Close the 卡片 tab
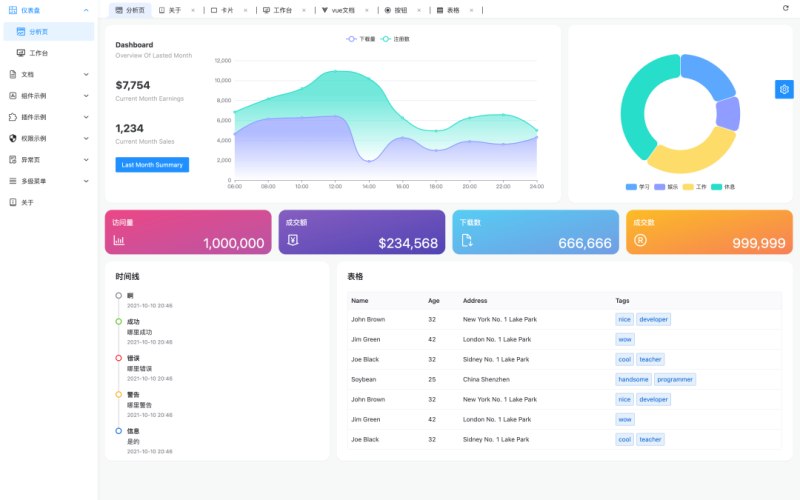Image resolution: width=800 pixels, height=500 pixels. tap(245, 10)
